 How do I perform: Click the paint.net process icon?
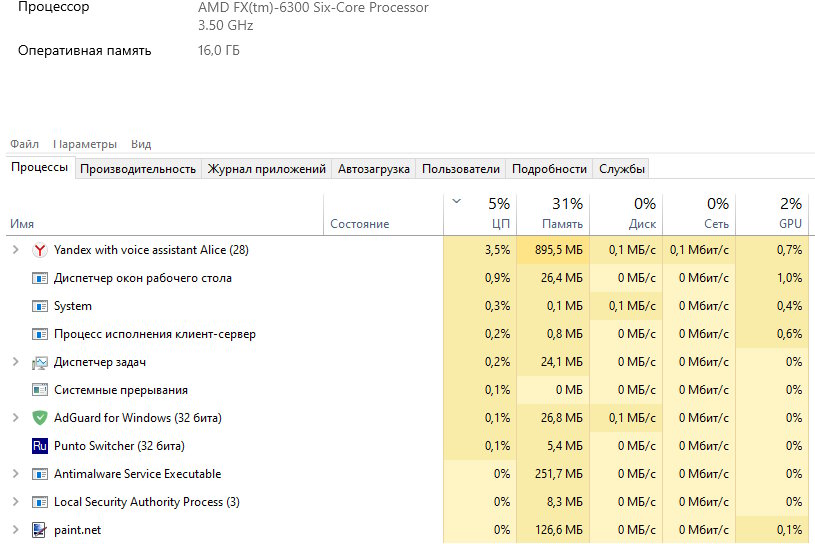click(40, 530)
